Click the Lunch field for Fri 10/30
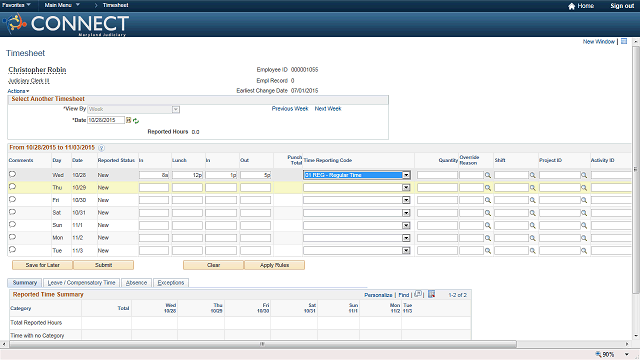The width and height of the screenshot is (640, 360). point(187,200)
